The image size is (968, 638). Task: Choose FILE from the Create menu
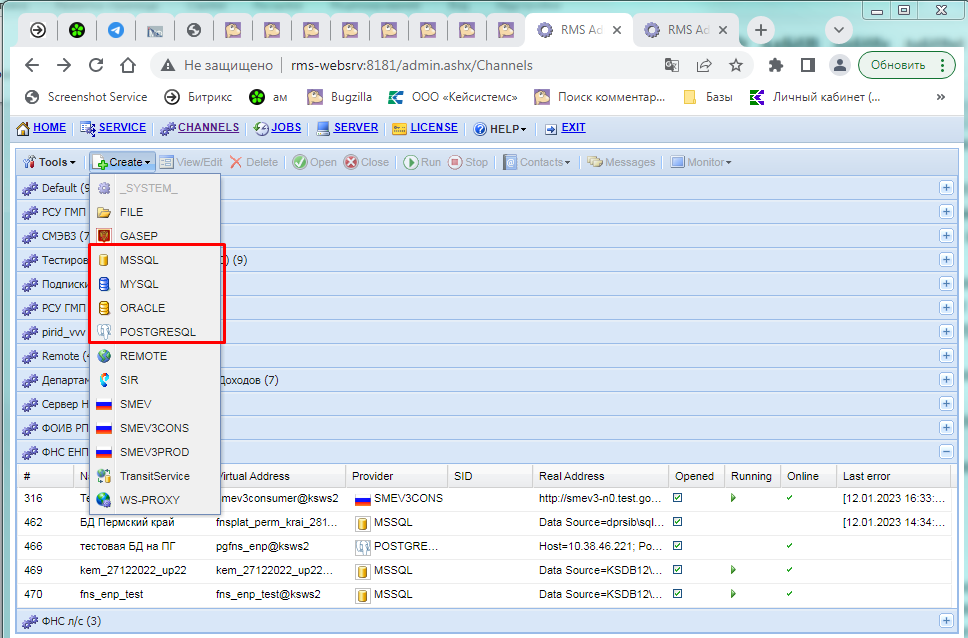(155, 212)
